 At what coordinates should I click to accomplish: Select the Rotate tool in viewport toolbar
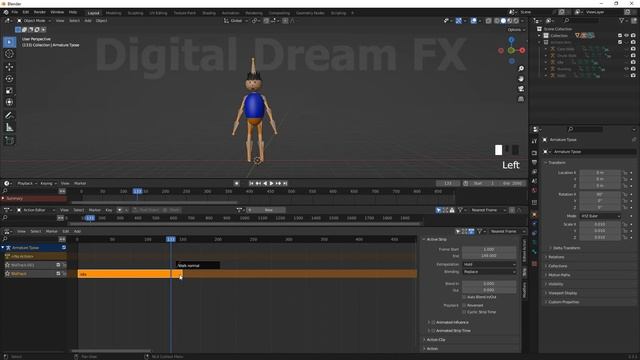pos(9,78)
